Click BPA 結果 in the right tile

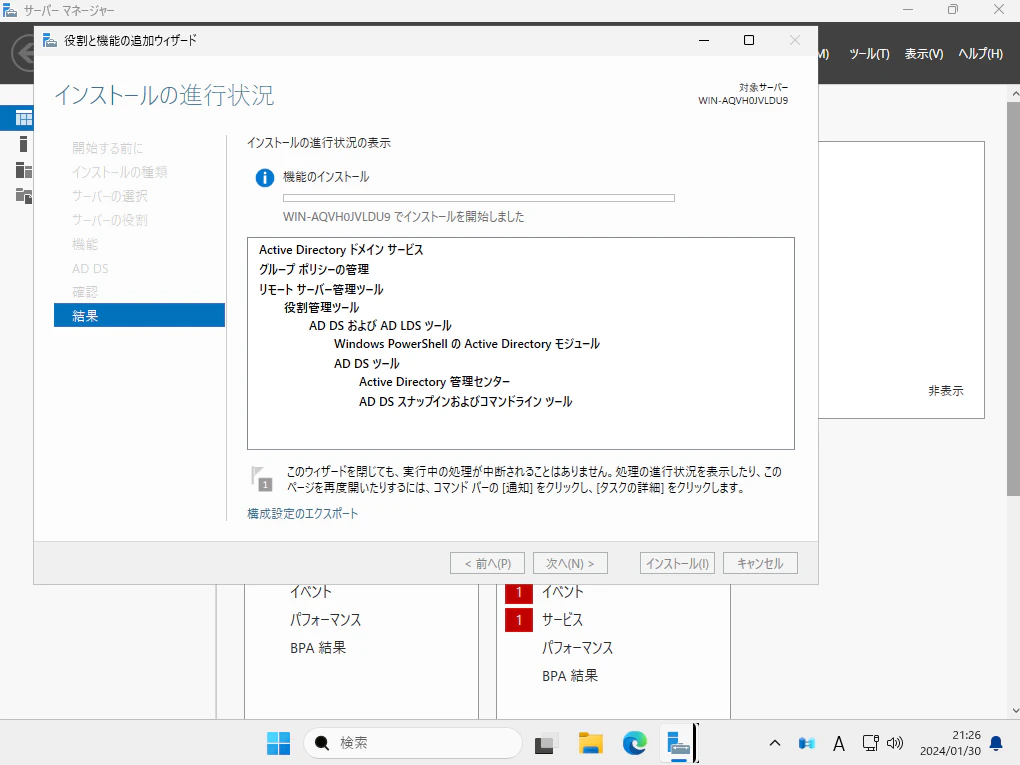point(569,676)
